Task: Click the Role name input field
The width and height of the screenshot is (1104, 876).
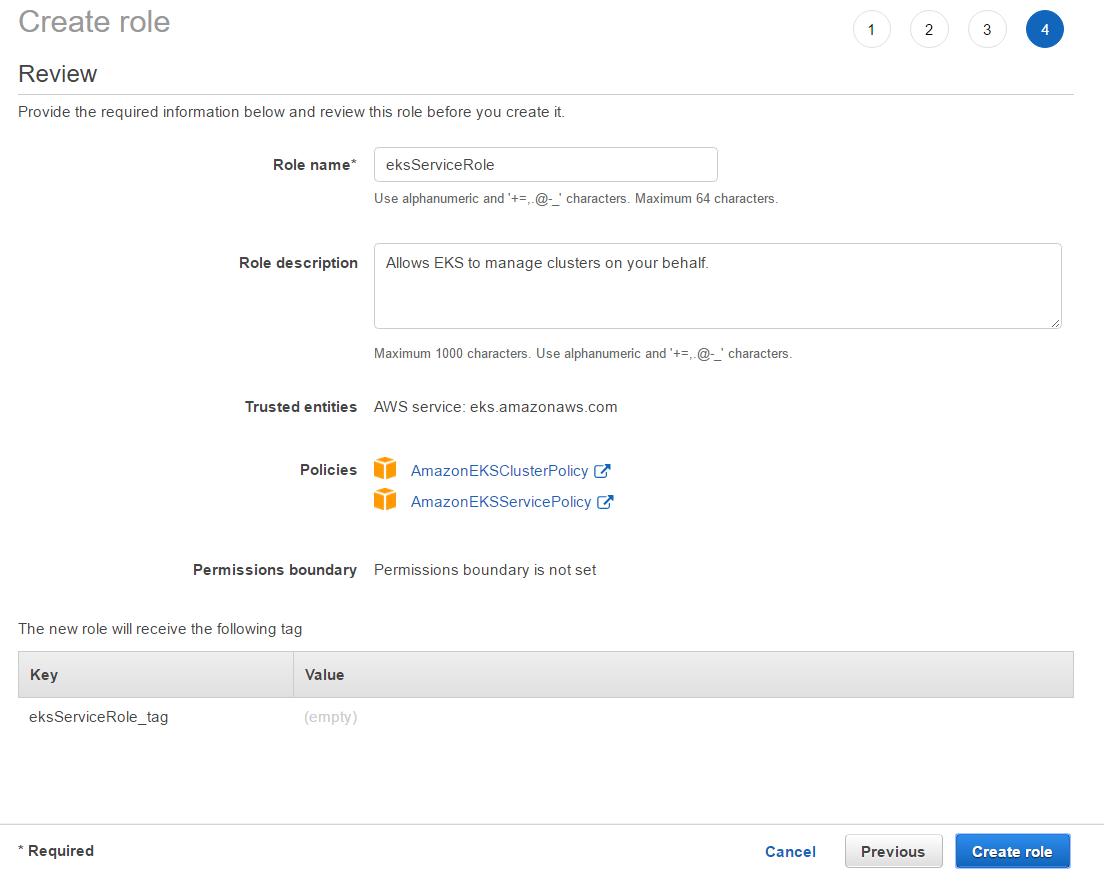Action: pos(546,165)
